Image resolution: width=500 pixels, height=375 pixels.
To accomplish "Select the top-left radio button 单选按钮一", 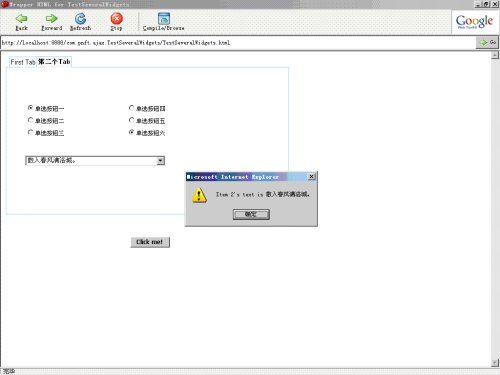I will (30, 108).
